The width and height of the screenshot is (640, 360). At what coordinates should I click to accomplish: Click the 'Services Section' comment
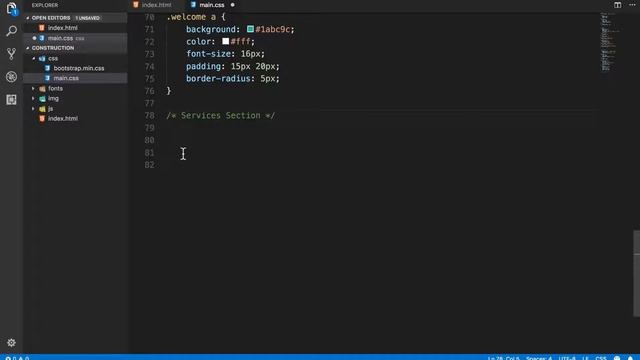point(220,116)
